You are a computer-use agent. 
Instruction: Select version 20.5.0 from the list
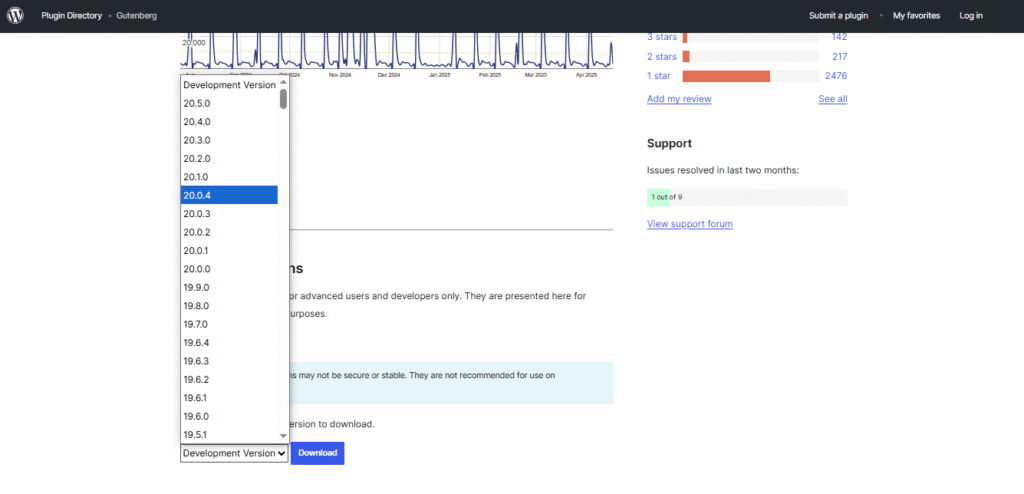tap(197, 103)
